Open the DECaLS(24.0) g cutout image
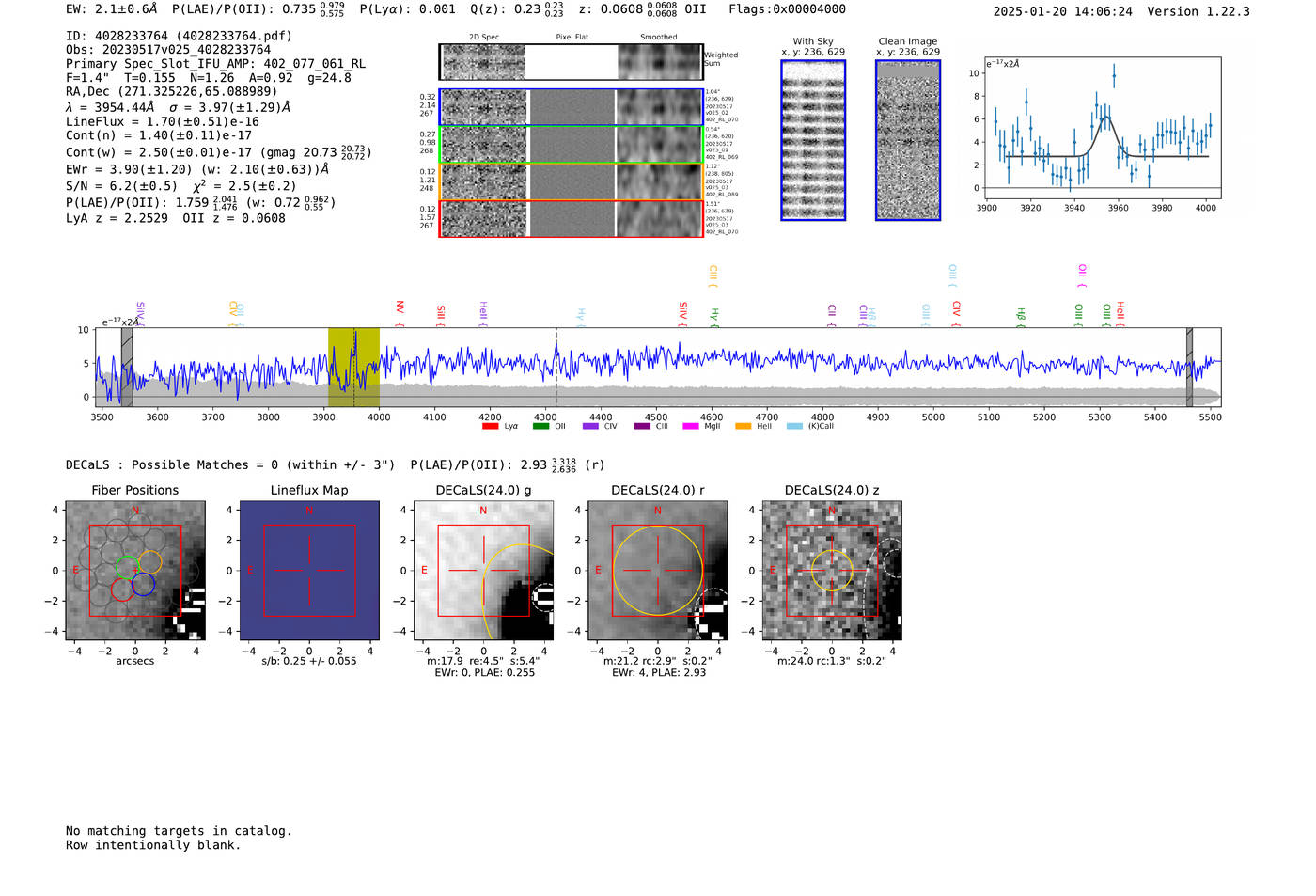The width and height of the screenshot is (1316, 896). (x=483, y=571)
